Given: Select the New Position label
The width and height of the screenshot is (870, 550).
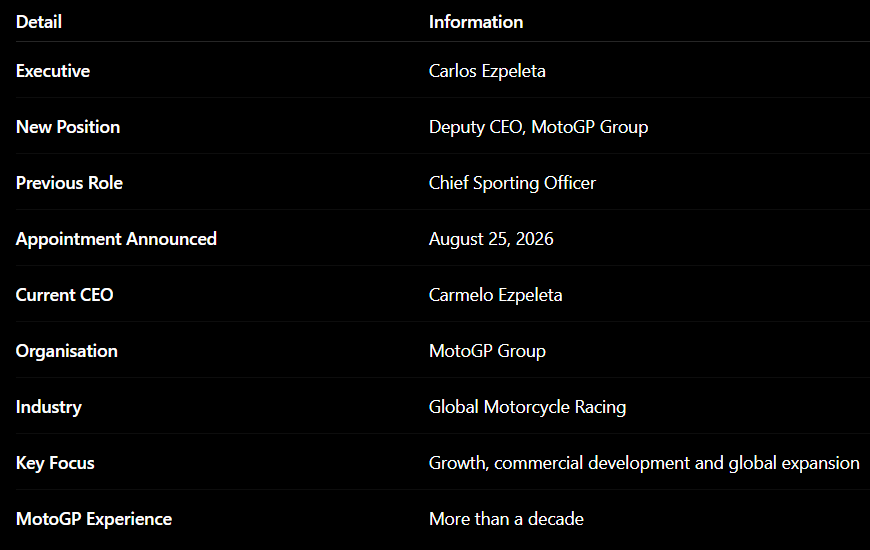Looking at the screenshot, I should 68,127.
